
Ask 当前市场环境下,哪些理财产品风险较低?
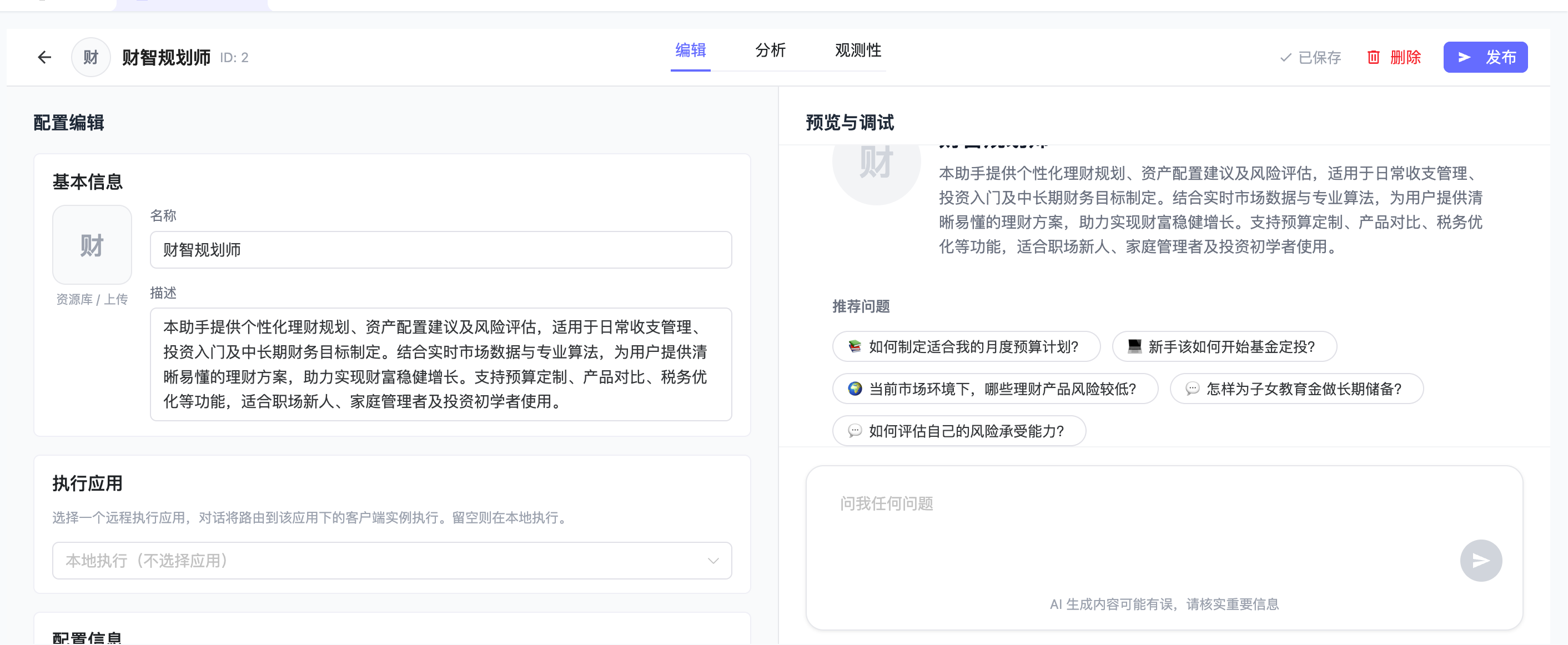(994, 388)
